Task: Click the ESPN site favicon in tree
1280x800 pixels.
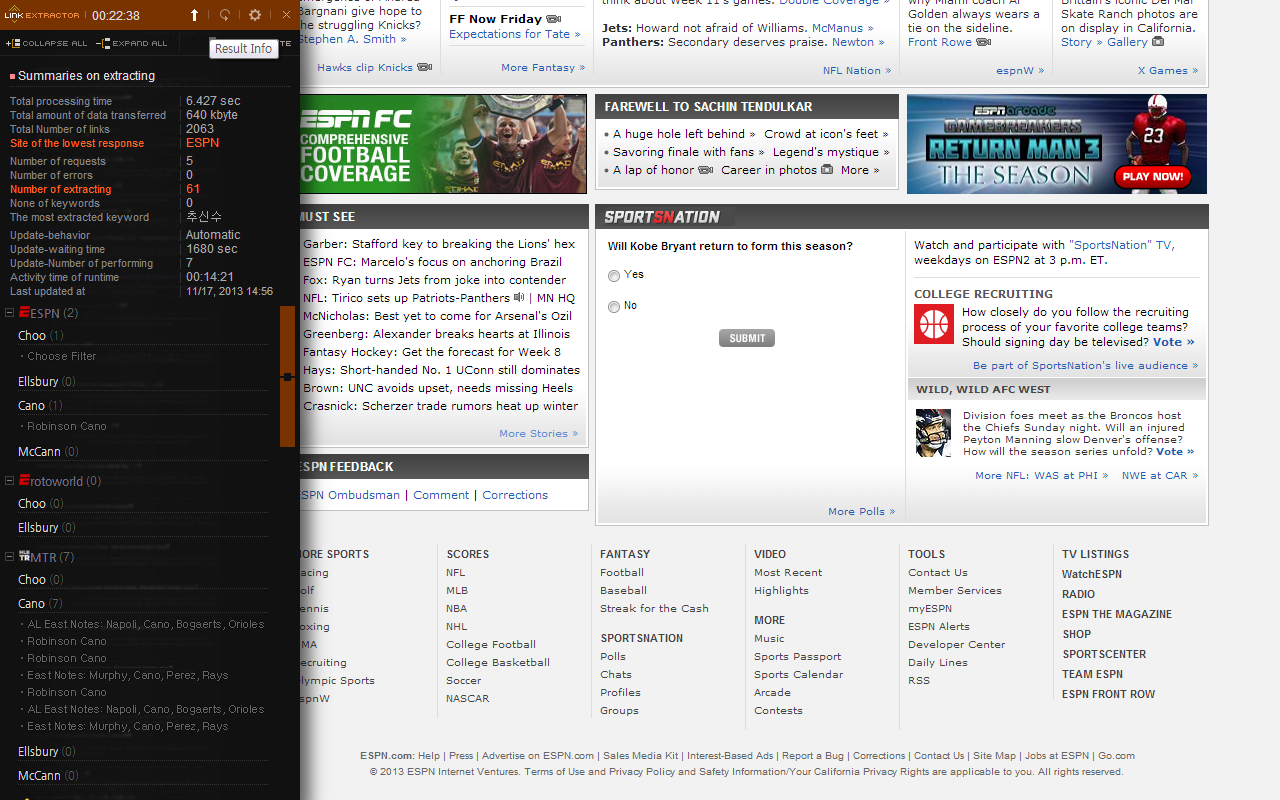Action: 24,313
